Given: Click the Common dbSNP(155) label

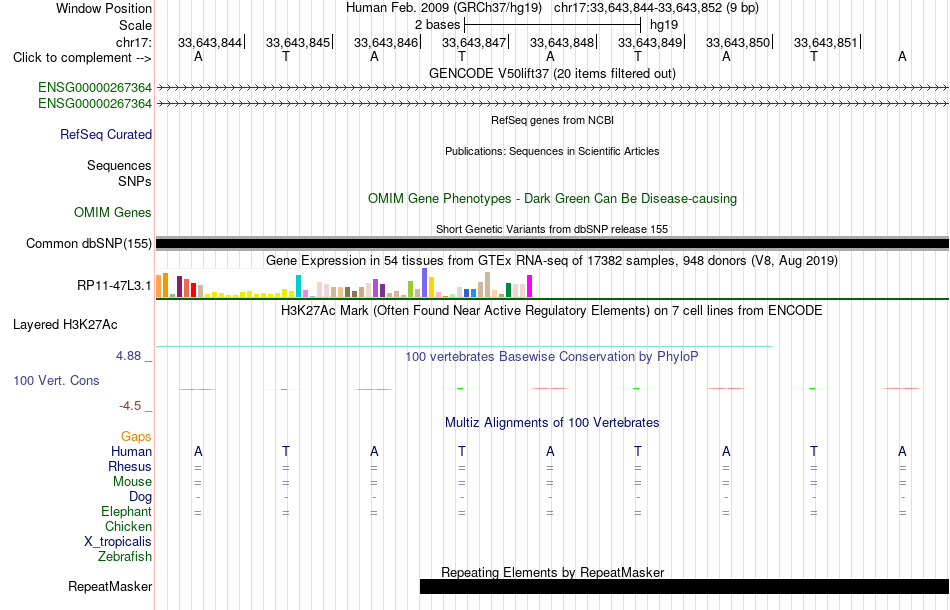Looking at the screenshot, I should tap(89, 244).
